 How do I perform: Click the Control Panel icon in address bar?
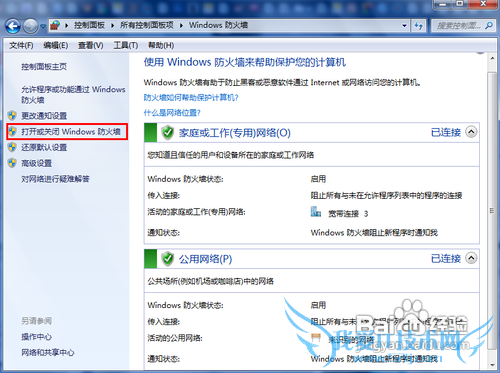[x=56, y=25]
